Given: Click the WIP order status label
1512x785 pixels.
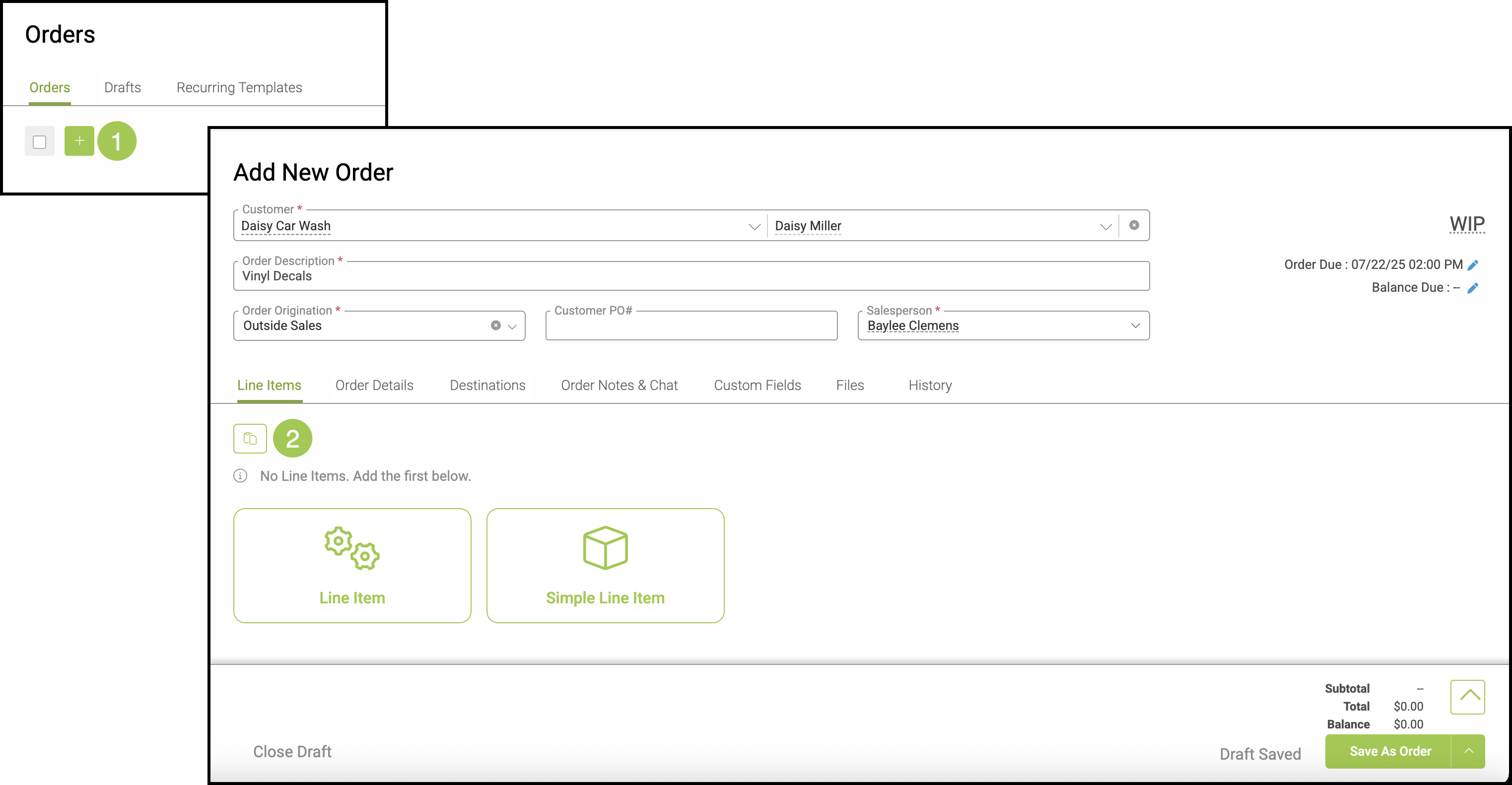Looking at the screenshot, I should tap(1466, 223).
